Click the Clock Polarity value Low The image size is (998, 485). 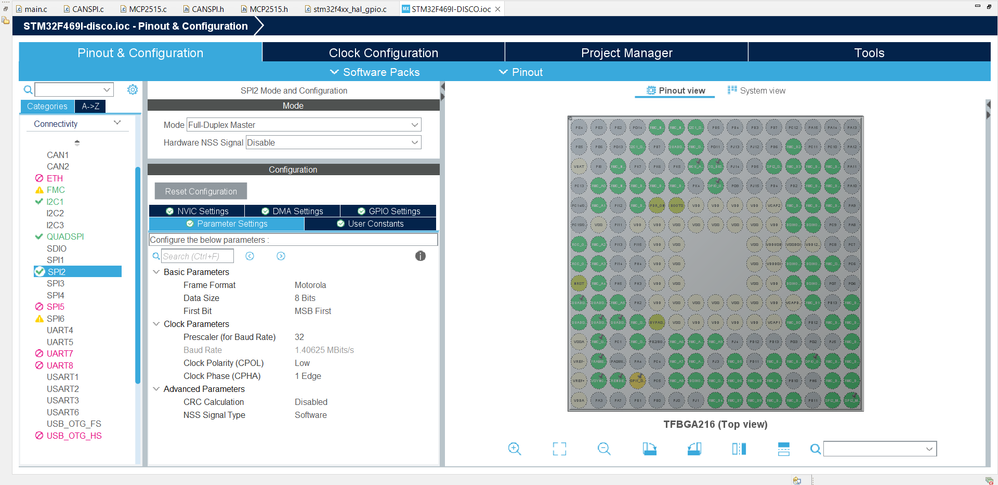pos(302,363)
